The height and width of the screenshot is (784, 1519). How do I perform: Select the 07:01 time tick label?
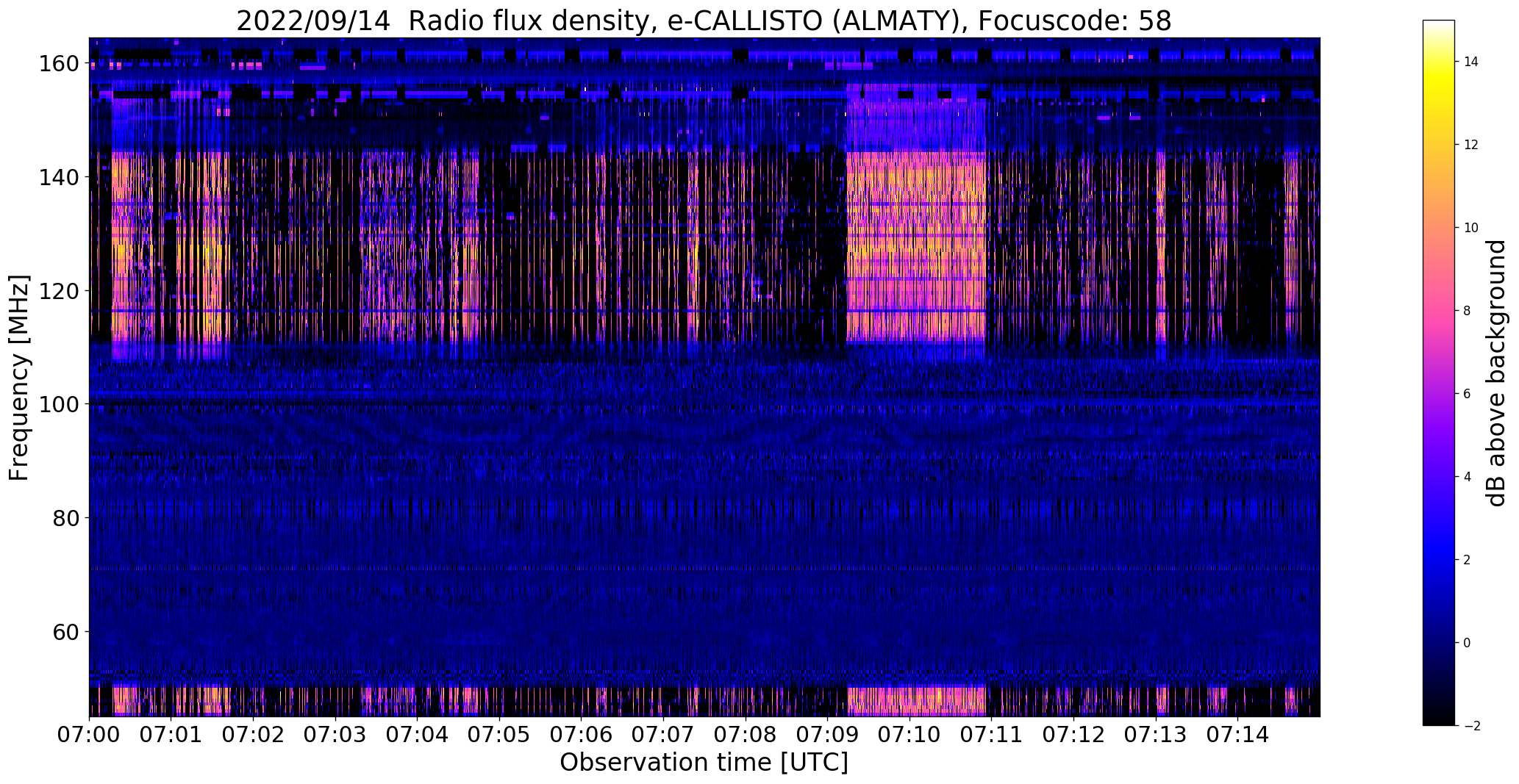pyautogui.click(x=171, y=735)
